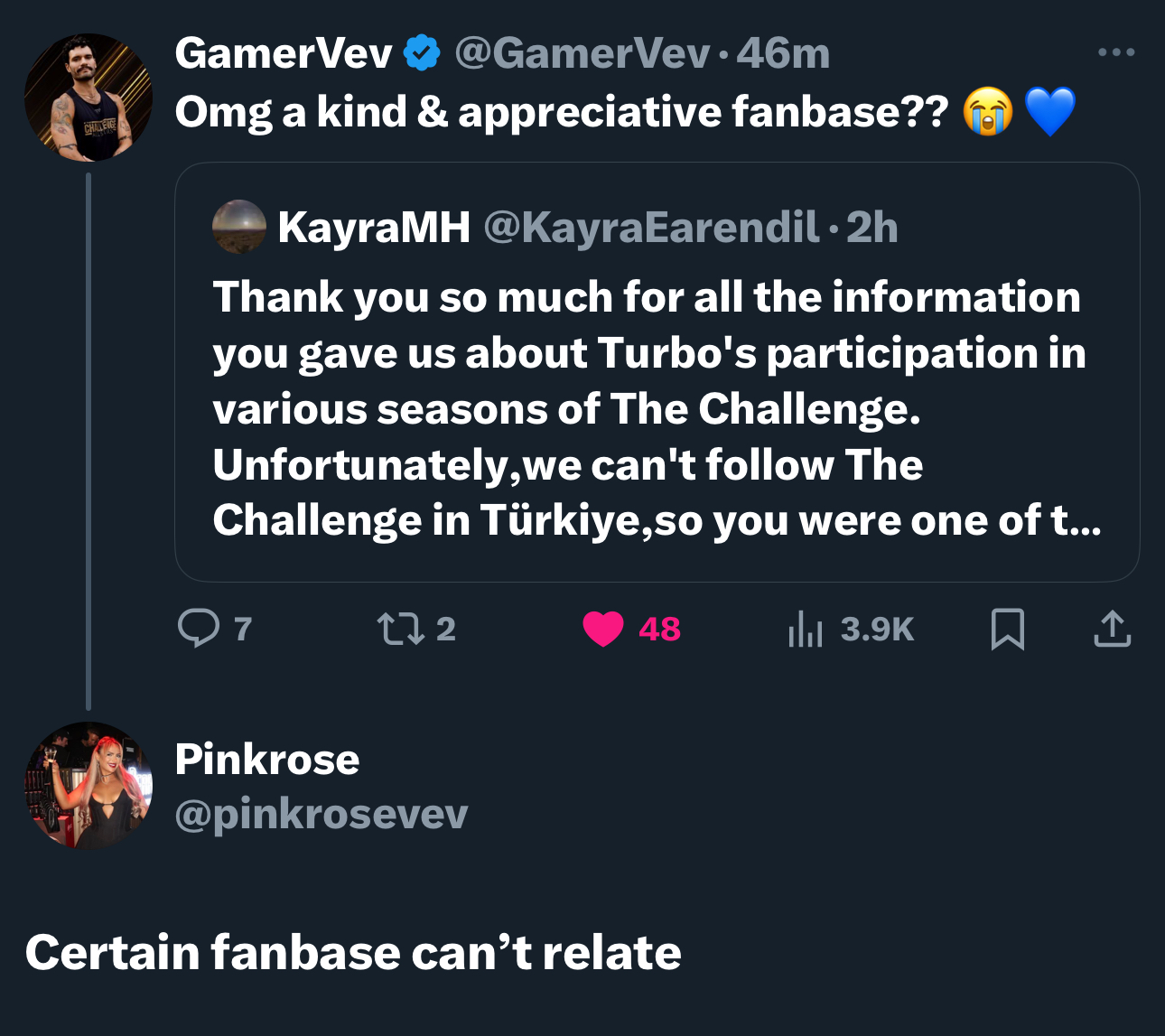Go to the @GamerVev handle
1165x1036 pixels.
582,53
